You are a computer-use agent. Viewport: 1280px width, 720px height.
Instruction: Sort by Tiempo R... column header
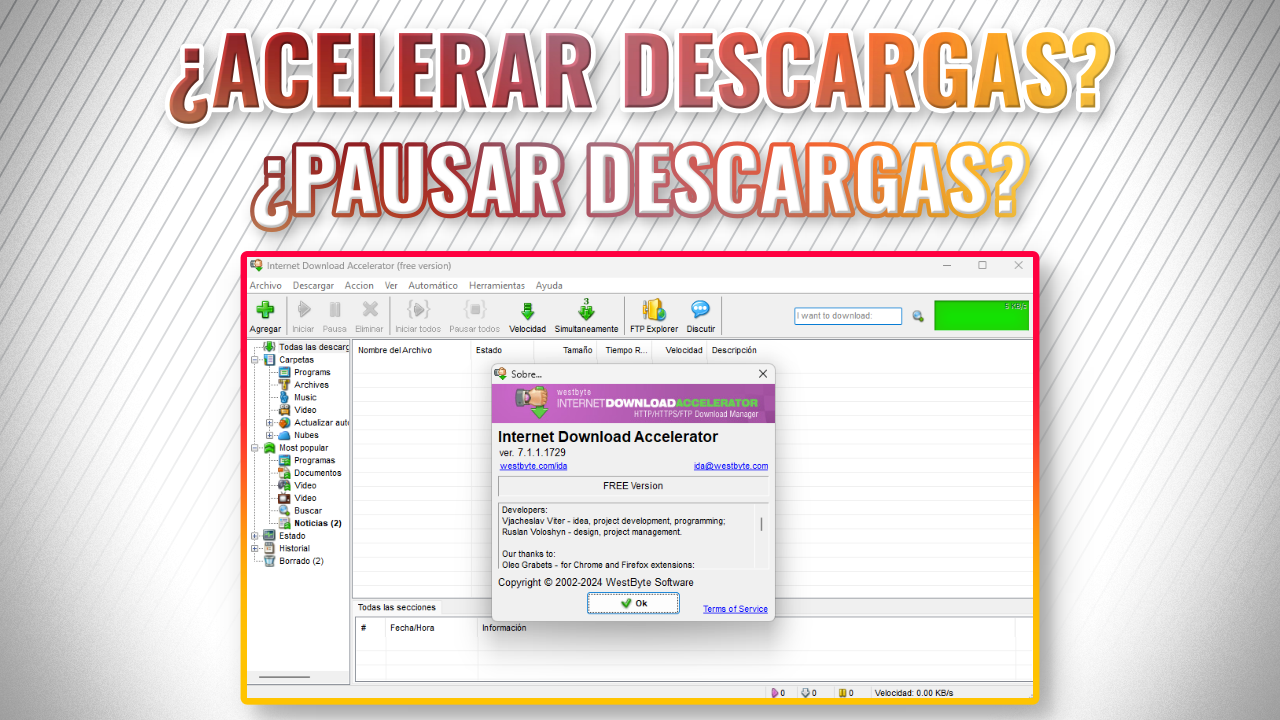[x=625, y=350]
